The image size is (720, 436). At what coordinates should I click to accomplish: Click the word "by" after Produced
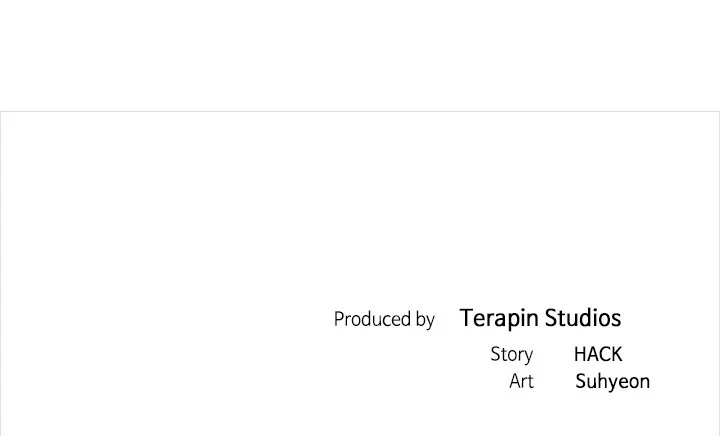(x=424, y=320)
